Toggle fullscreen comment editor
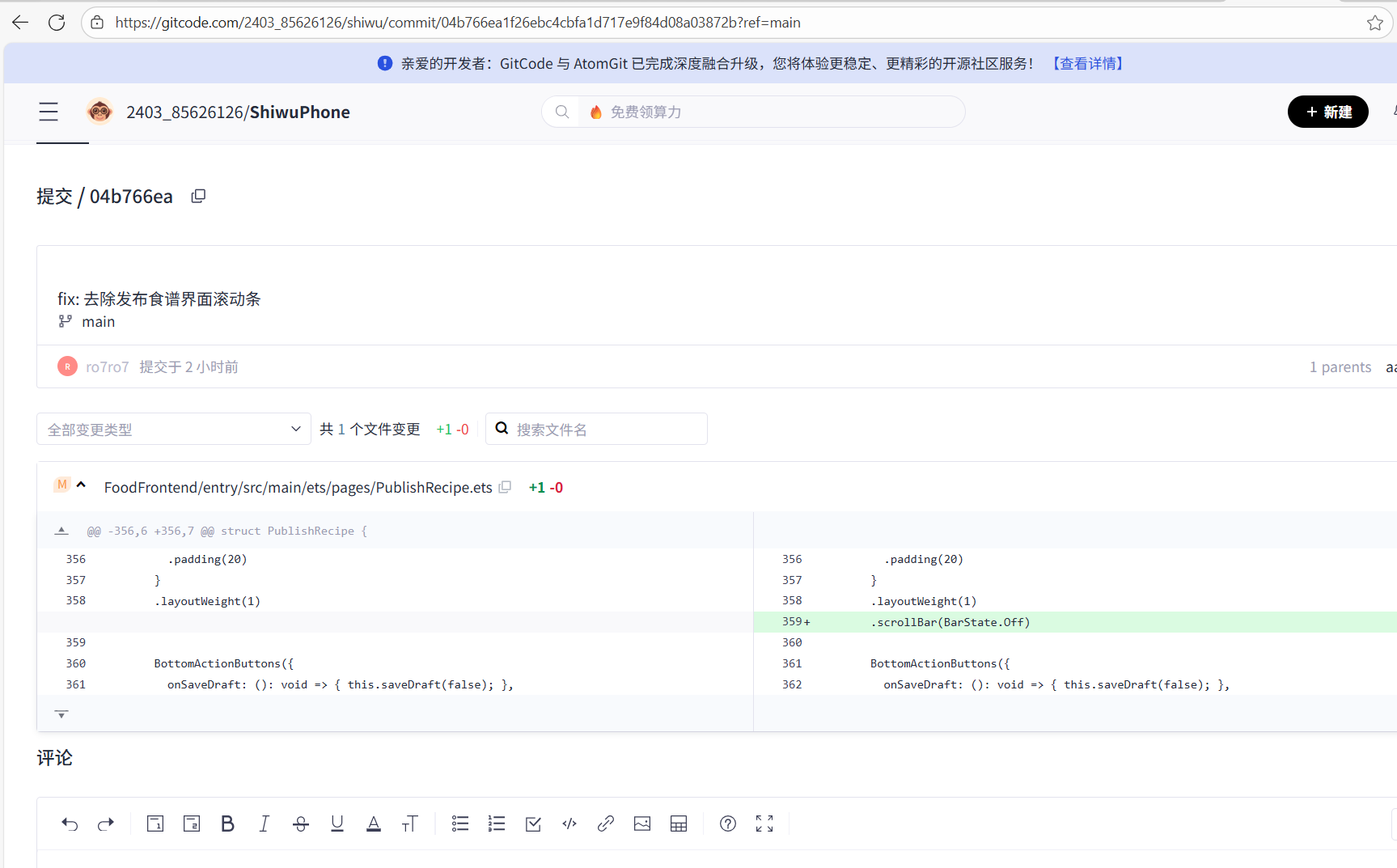This screenshot has height=868, width=1397. (x=764, y=824)
